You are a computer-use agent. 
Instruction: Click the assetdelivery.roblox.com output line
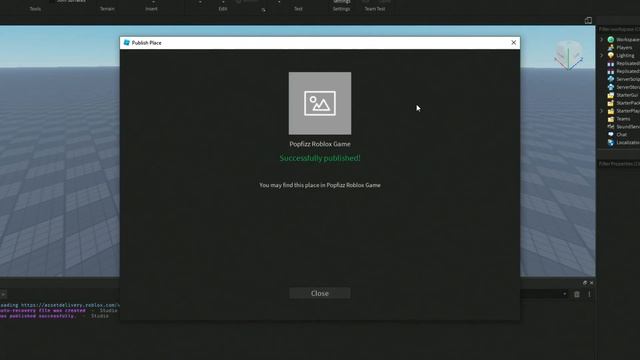click(x=60, y=305)
